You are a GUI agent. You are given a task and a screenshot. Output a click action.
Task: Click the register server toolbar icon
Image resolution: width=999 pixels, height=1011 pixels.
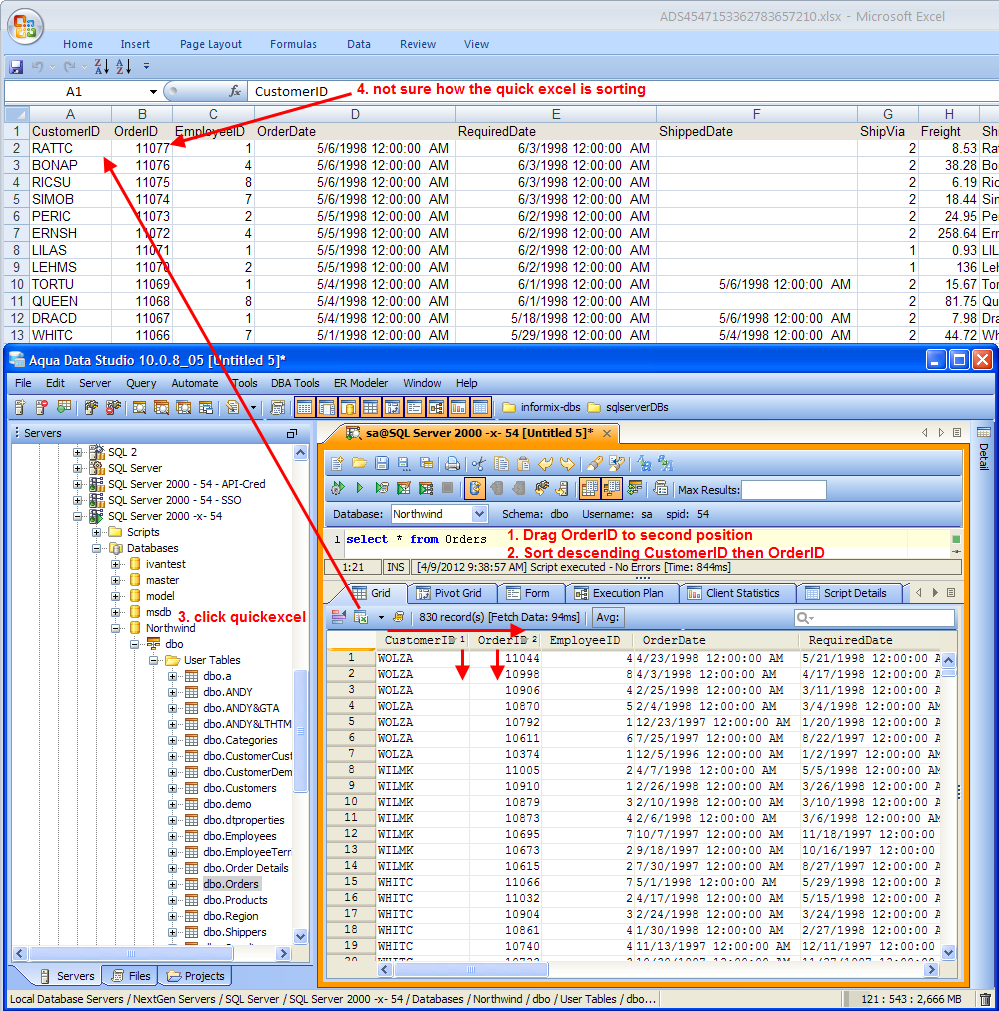coord(21,407)
